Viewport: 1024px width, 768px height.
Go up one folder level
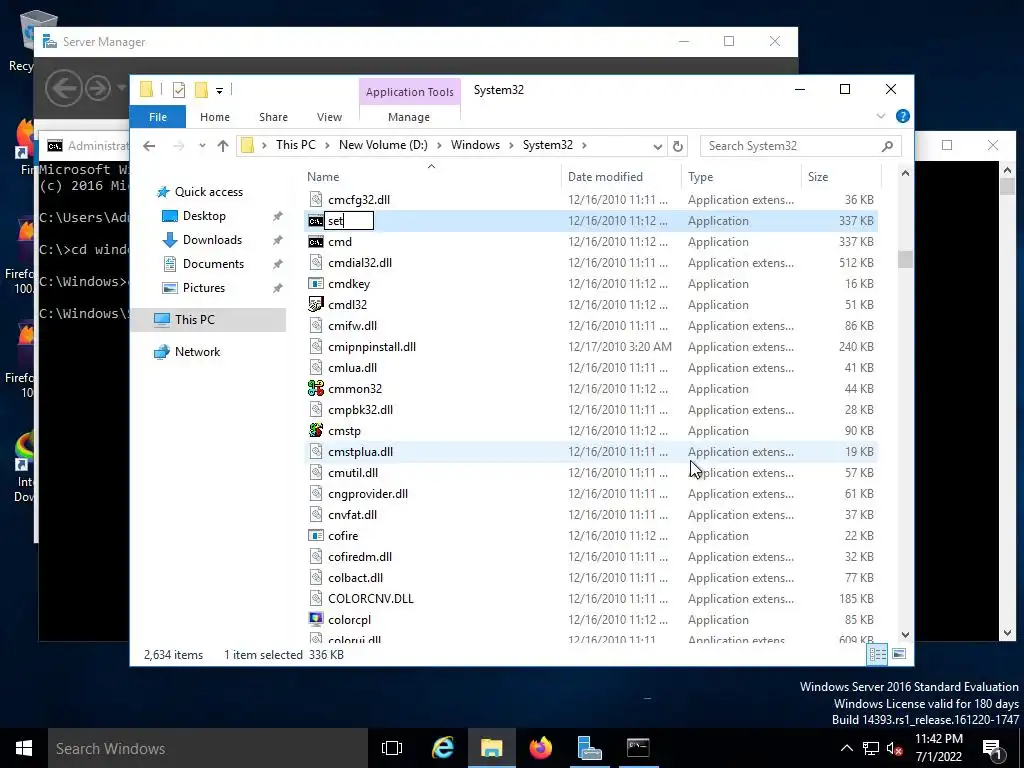tap(223, 146)
